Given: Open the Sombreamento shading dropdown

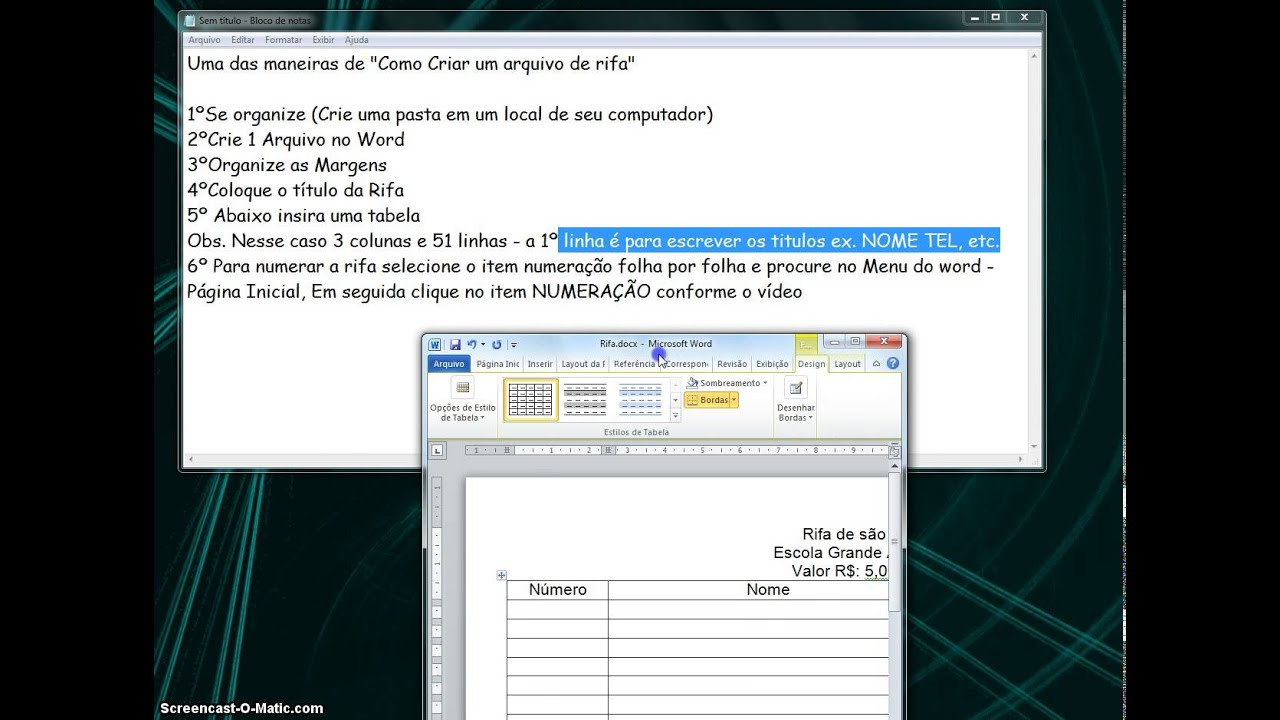Looking at the screenshot, I should (727, 383).
